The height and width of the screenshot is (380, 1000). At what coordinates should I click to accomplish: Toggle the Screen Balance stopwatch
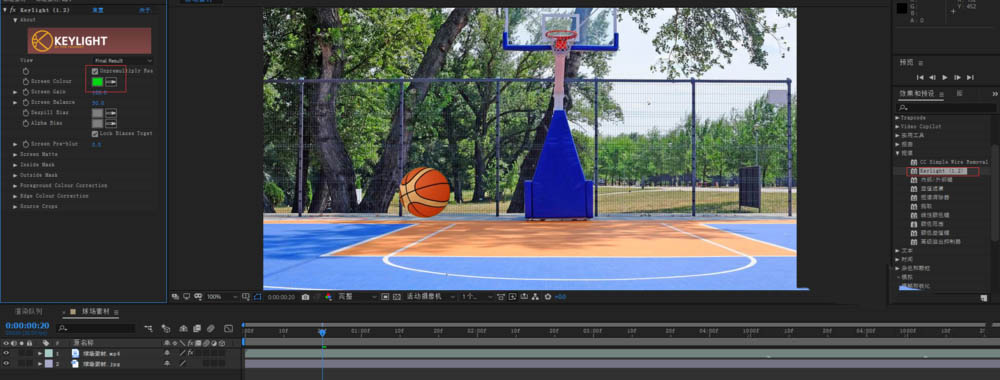click(x=26, y=102)
